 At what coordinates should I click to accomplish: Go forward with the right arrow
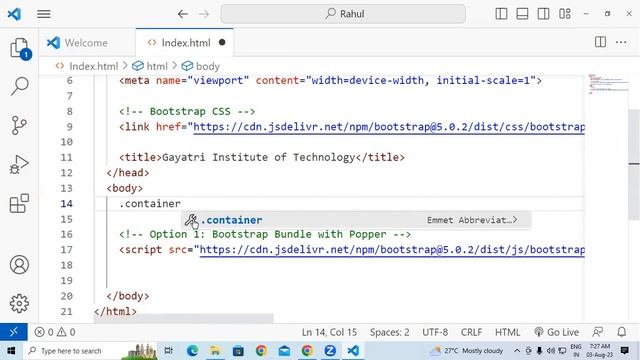(204, 14)
